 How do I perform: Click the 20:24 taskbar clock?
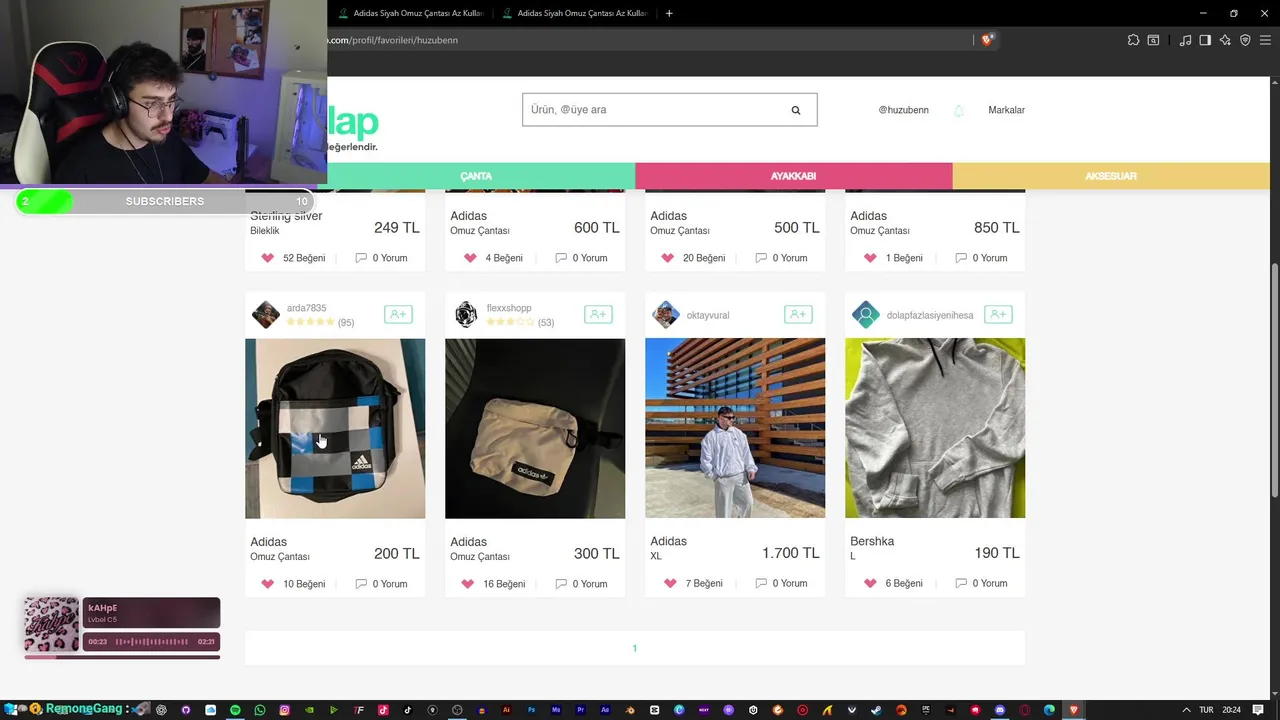pos(1232,710)
